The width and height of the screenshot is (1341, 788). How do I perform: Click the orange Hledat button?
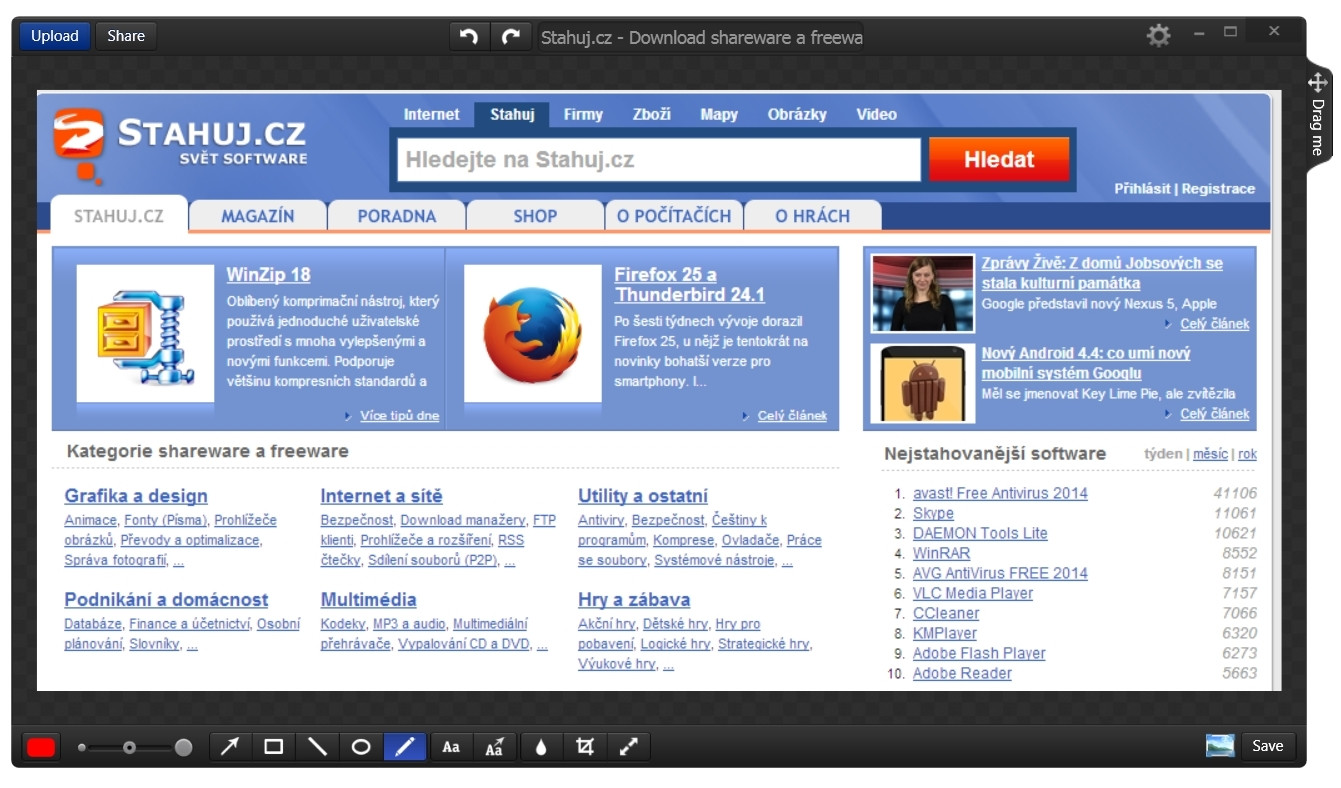coord(999,159)
